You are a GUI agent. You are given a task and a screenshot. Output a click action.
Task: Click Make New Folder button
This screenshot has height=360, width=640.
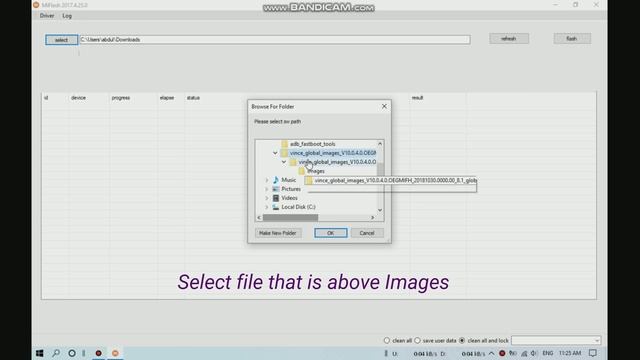pyautogui.click(x=278, y=233)
